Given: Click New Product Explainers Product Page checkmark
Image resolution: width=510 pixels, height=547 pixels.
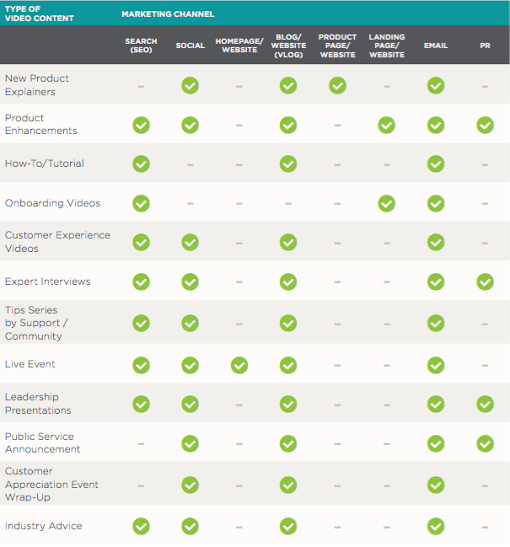Looking at the screenshot, I should point(337,85).
